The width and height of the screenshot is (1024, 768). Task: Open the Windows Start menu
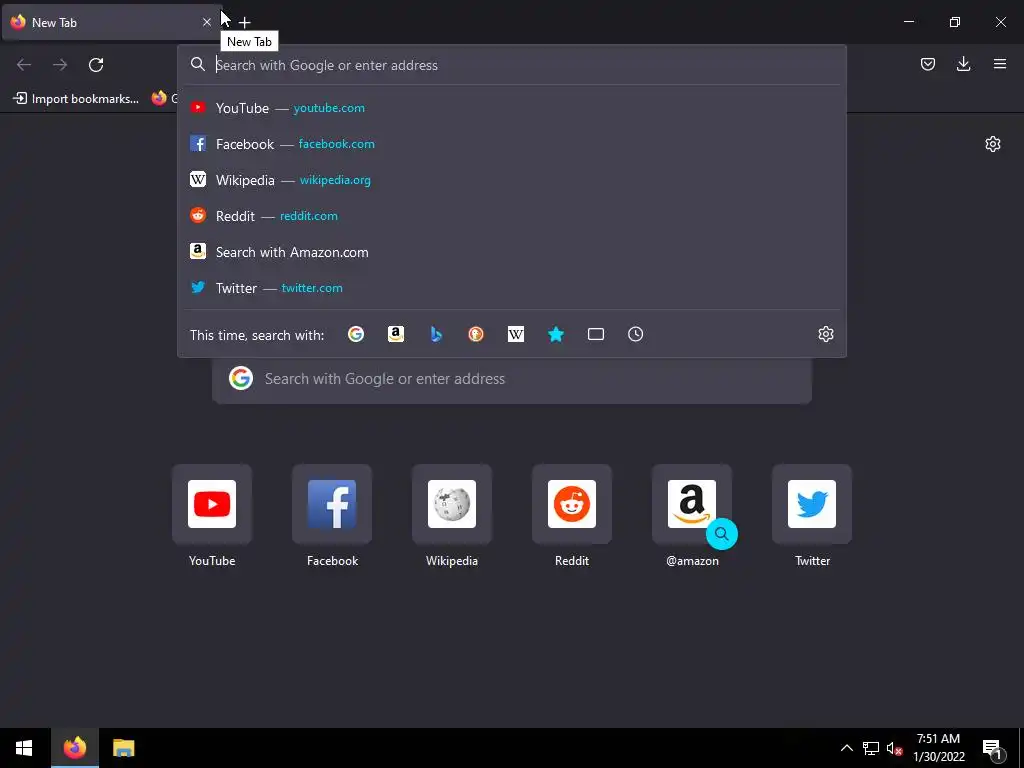[24, 748]
